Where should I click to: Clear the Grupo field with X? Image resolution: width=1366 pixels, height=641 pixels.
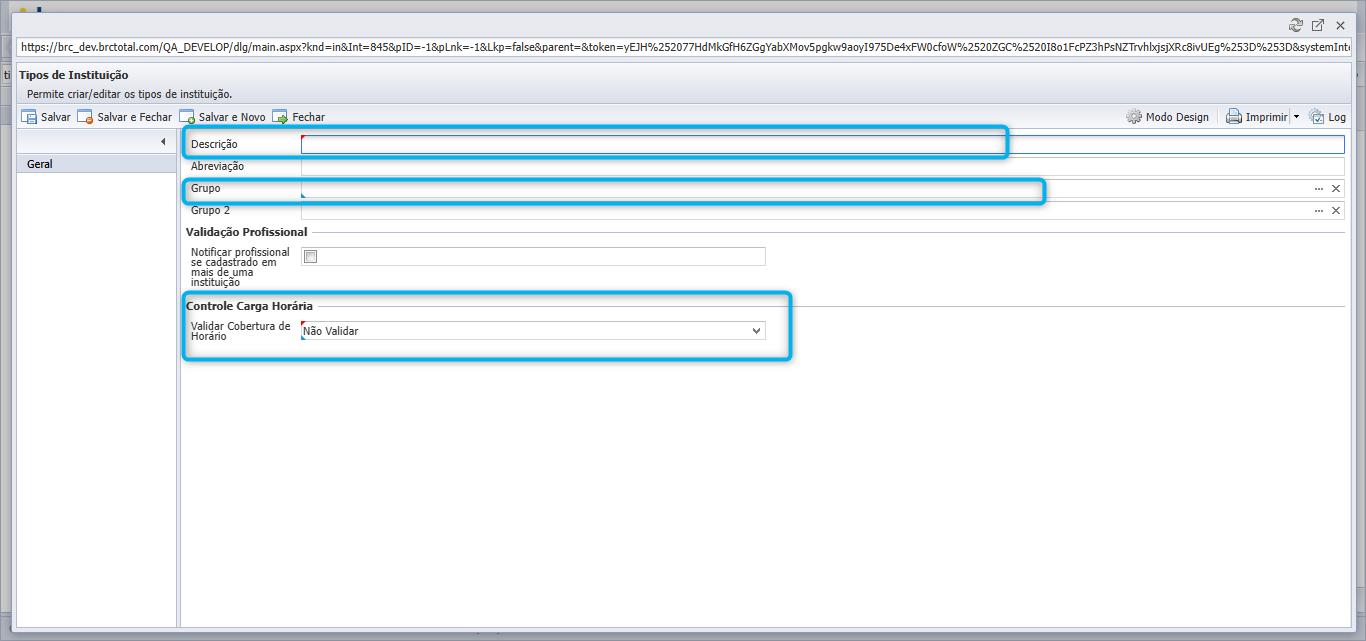pos(1335,189)
